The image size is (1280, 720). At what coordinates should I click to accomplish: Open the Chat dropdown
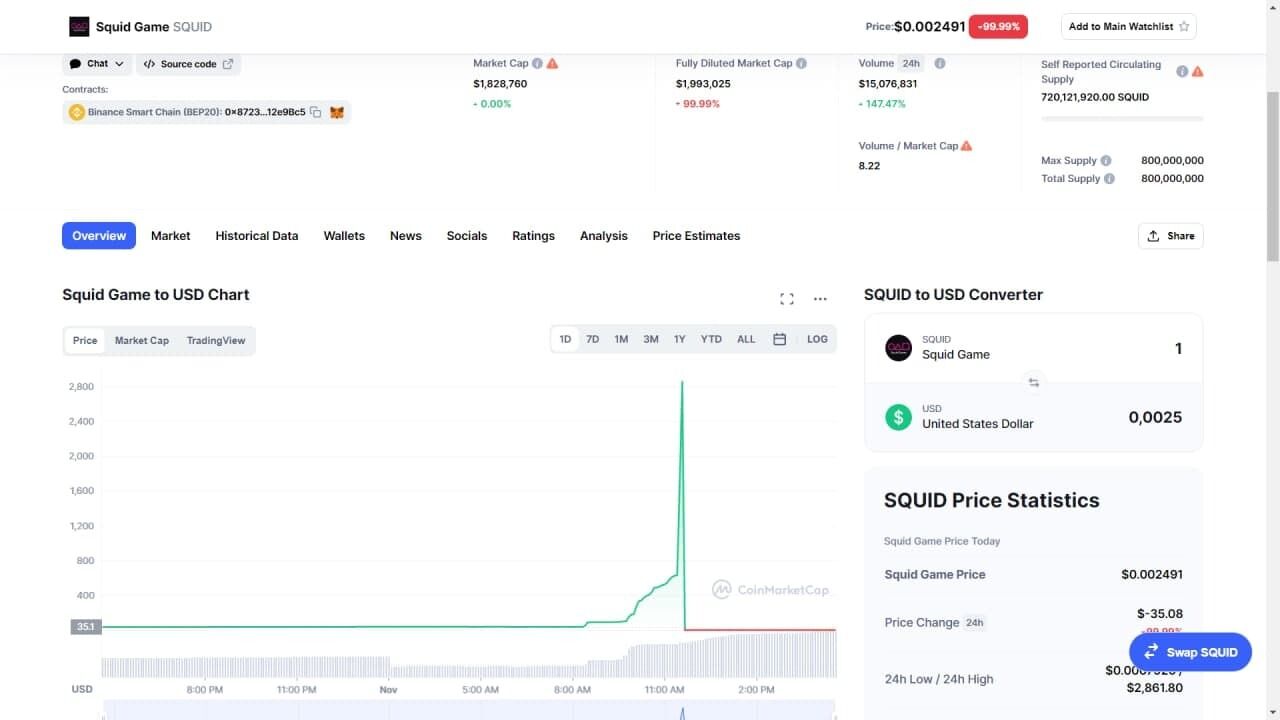pyautogui.click(x=97, y=64)
